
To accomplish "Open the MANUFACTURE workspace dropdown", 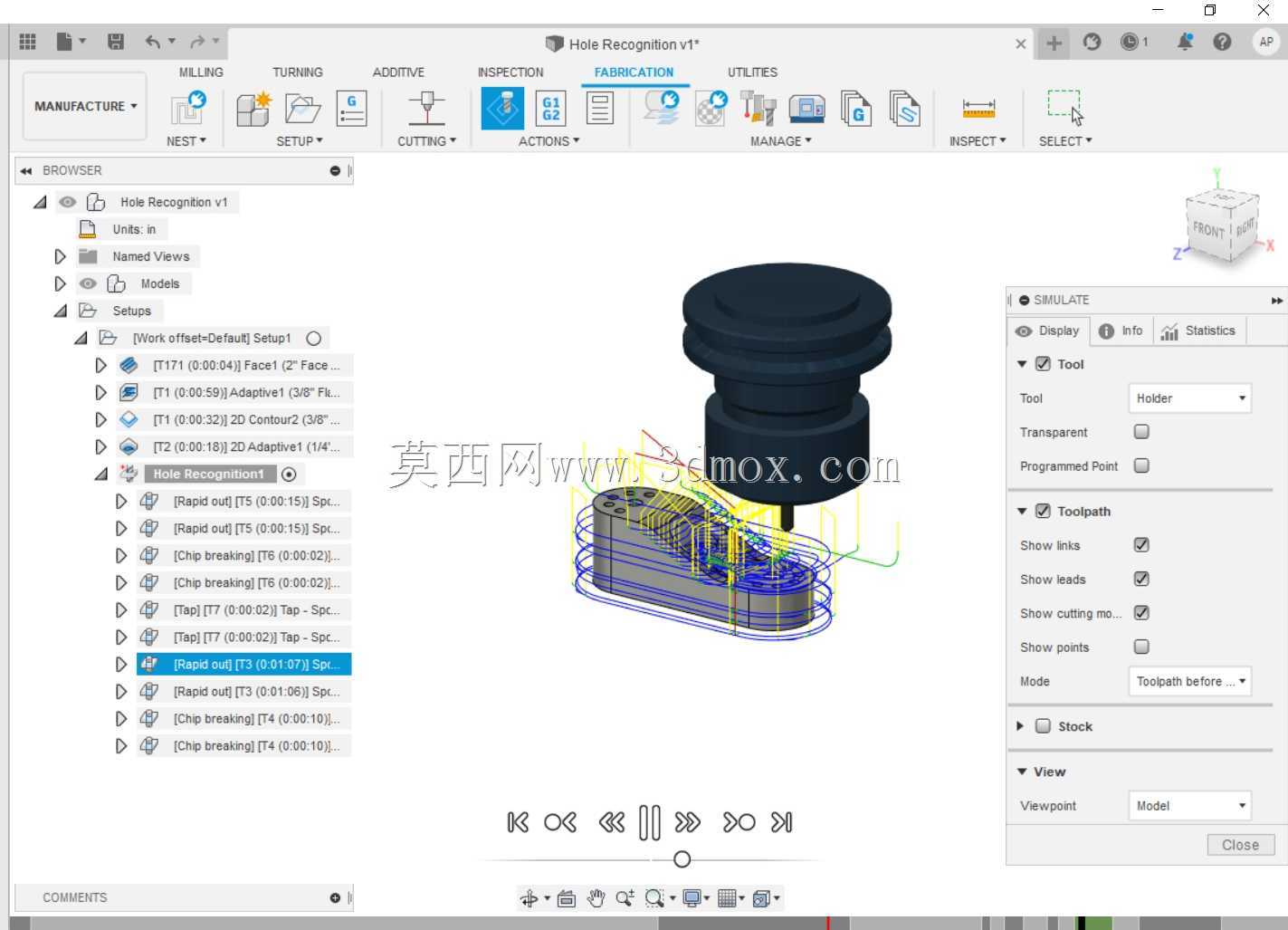I will [x=85, y=106].
